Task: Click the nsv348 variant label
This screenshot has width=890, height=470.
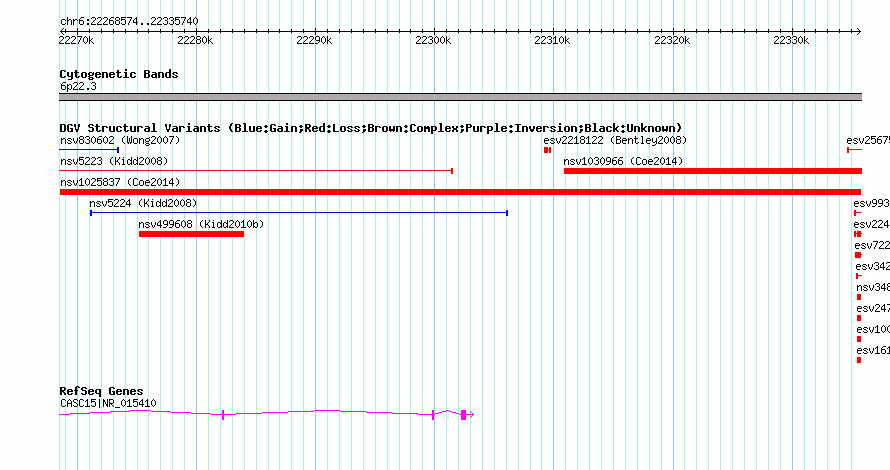Action: (873, 287)
